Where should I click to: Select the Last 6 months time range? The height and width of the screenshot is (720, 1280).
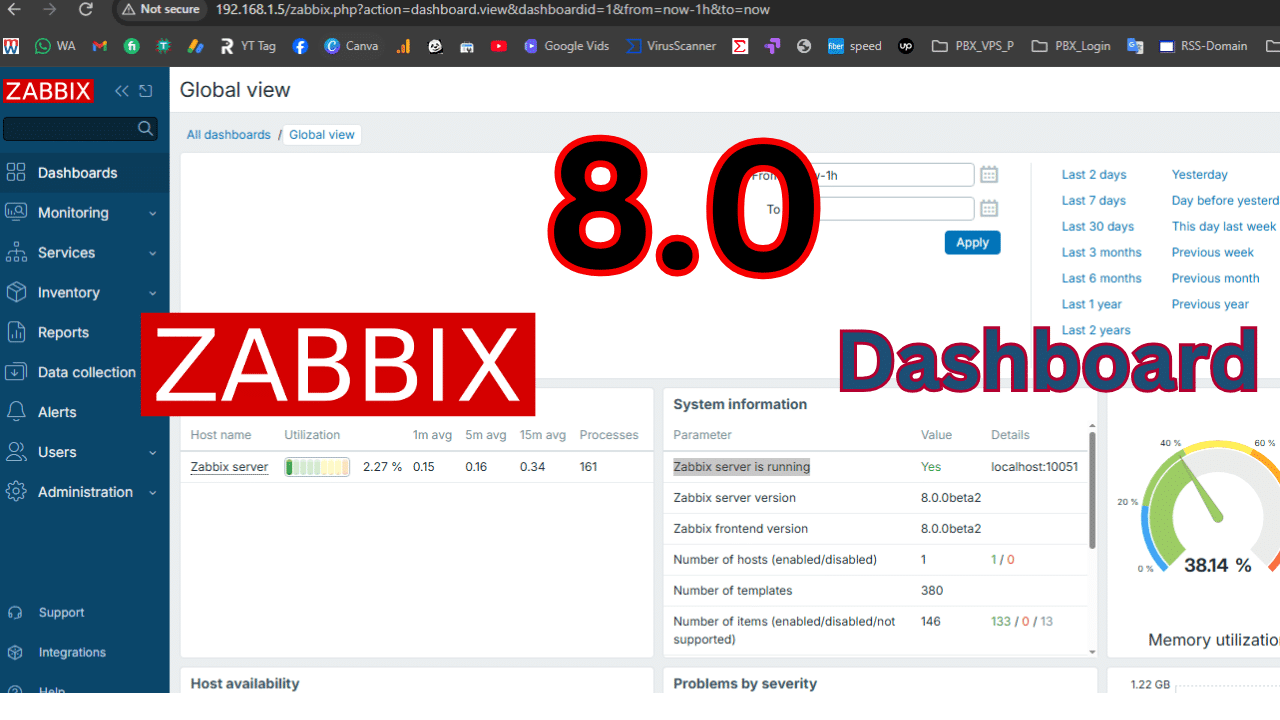(x=1102, y=279)
